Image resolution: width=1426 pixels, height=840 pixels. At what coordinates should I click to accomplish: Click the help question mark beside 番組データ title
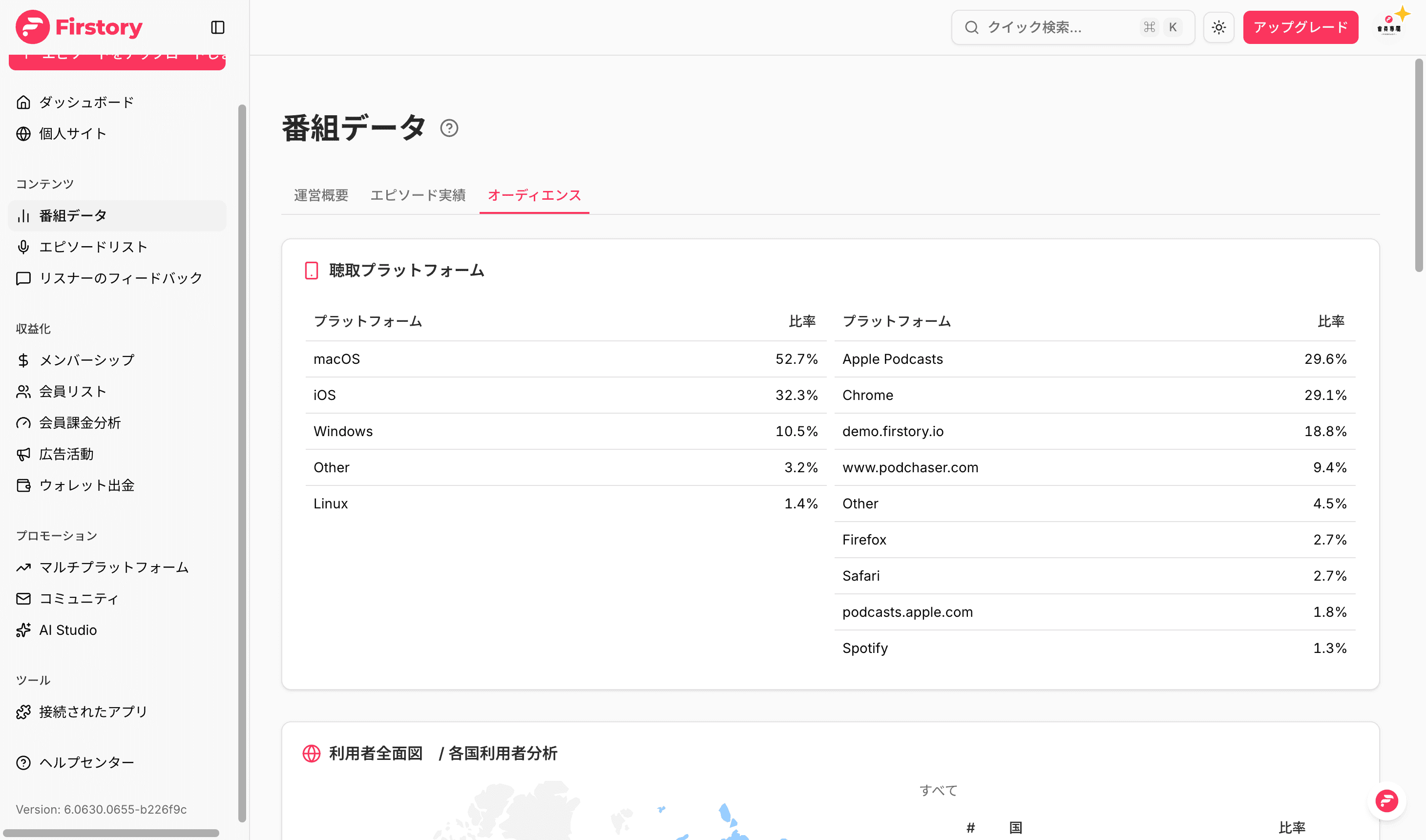pos(449,128)
